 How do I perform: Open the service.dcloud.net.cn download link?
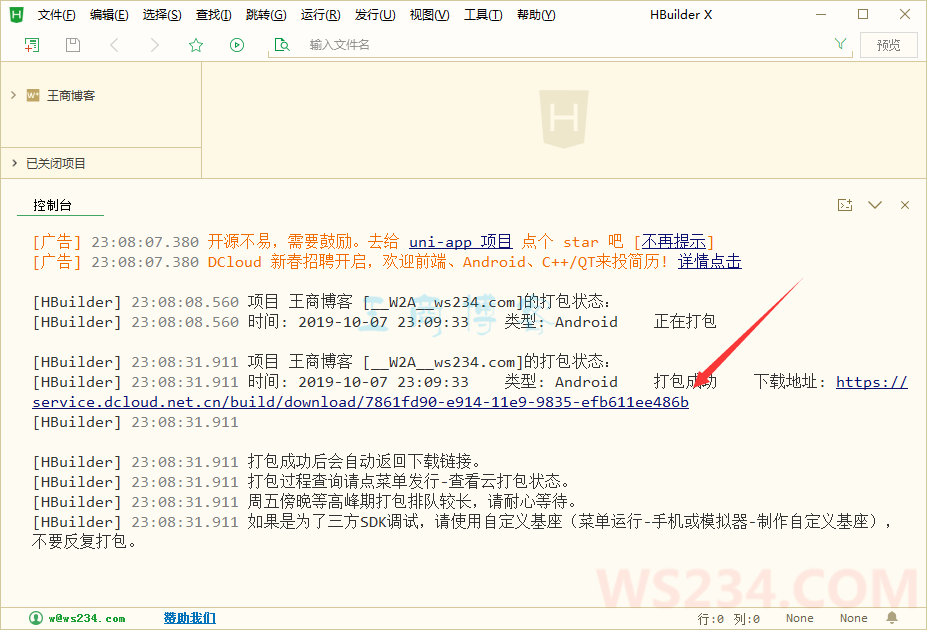pos(361,402)
